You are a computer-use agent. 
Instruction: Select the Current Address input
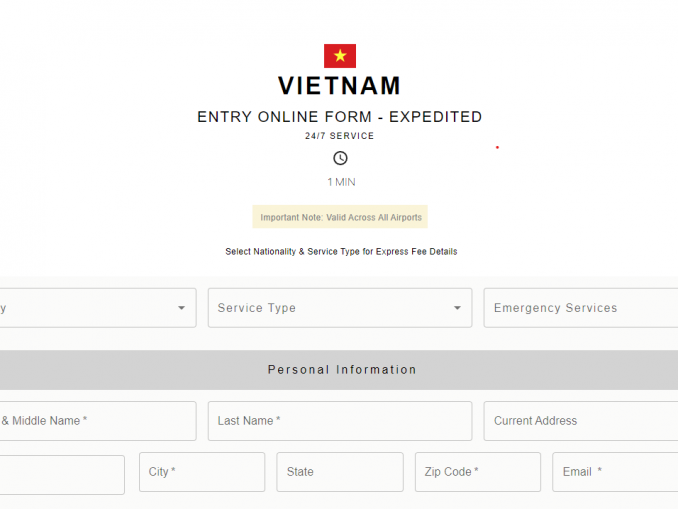[580, 421]
